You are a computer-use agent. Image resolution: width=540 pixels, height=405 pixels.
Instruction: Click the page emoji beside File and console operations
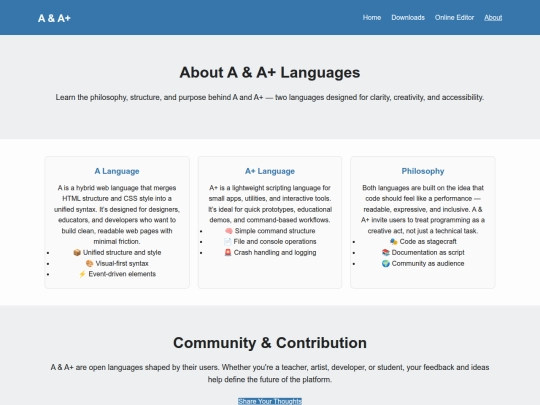[x=227, y=242]
